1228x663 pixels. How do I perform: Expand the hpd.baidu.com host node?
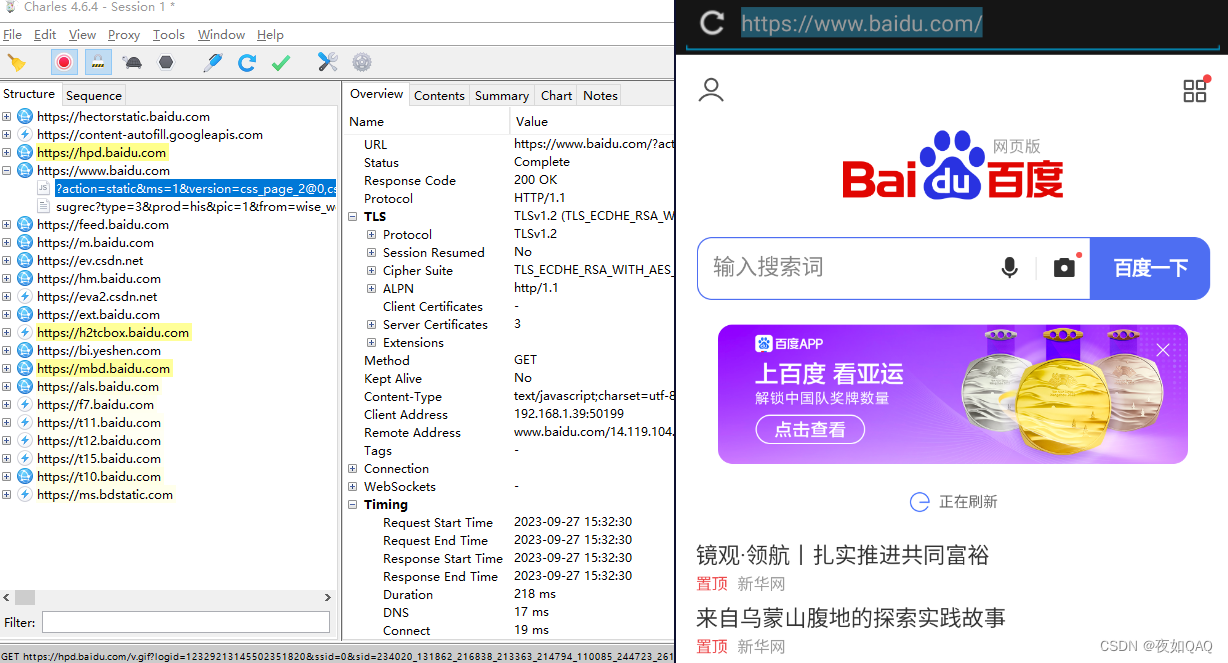(6, 153)
